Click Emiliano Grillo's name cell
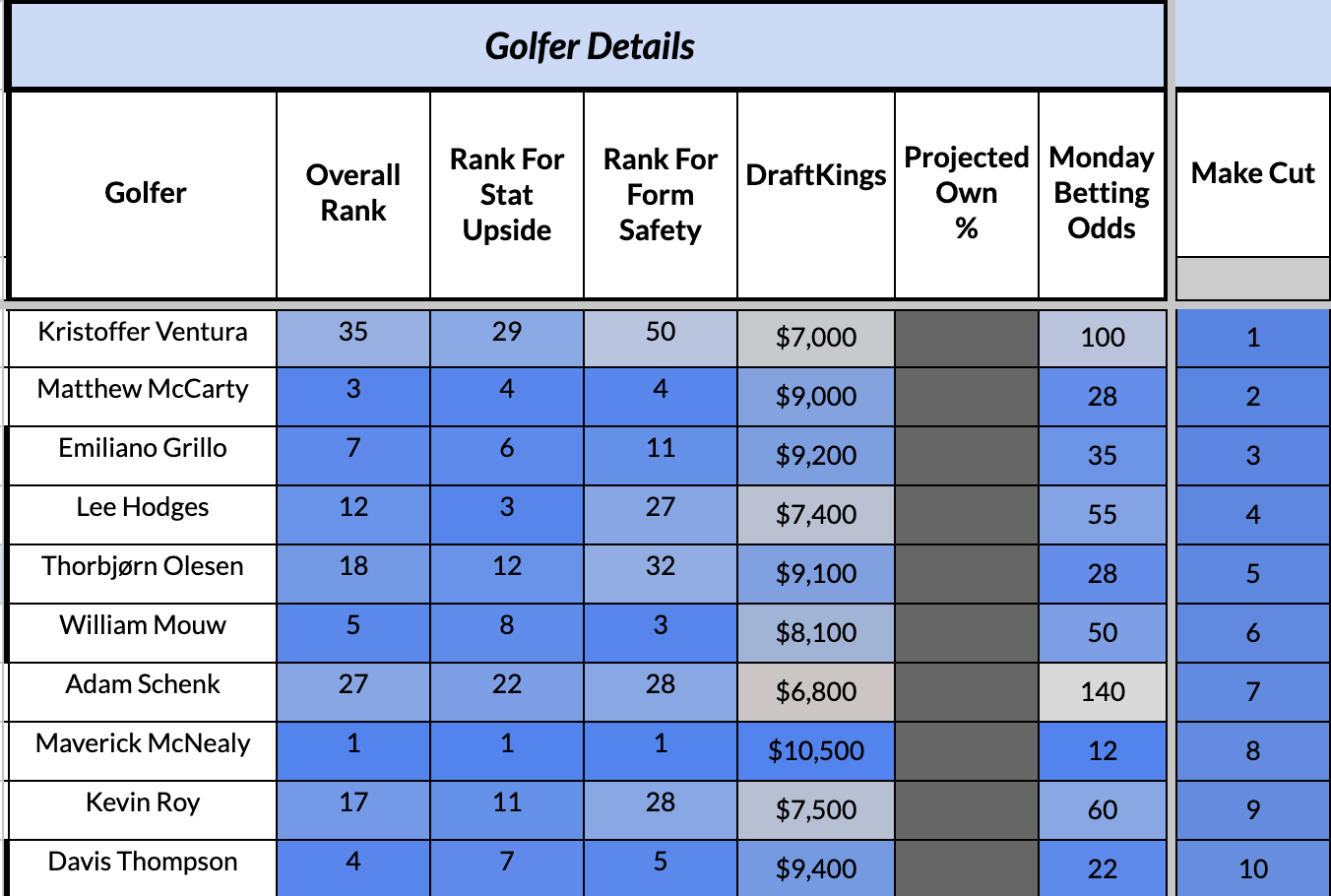 [x=143, y=449]
